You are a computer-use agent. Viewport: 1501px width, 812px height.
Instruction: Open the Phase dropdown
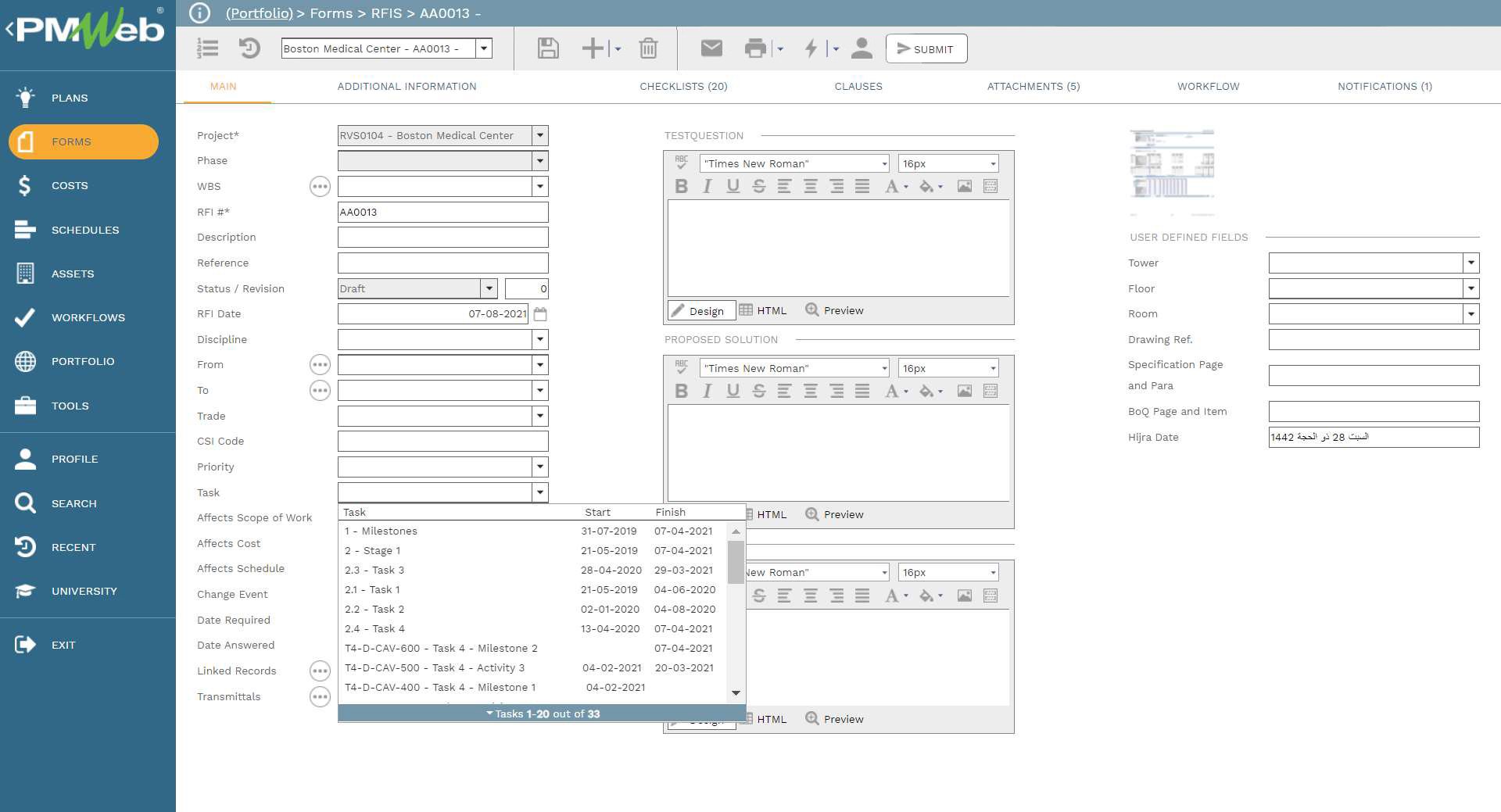point(539,160)
